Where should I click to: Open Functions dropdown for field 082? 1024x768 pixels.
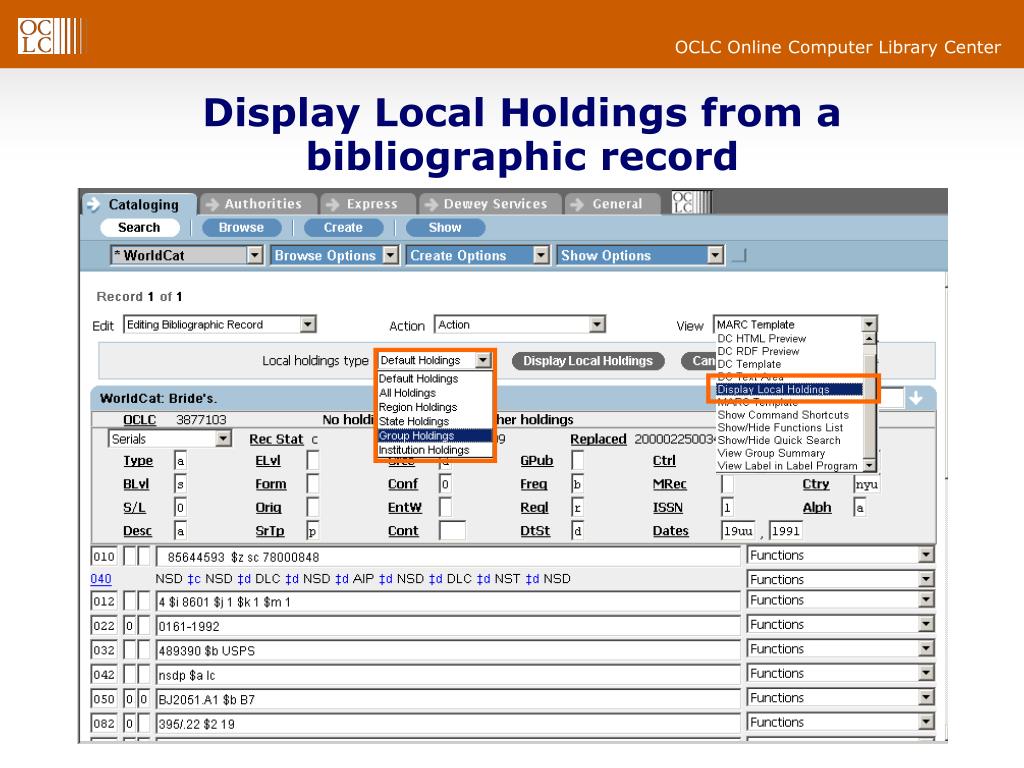840,722
